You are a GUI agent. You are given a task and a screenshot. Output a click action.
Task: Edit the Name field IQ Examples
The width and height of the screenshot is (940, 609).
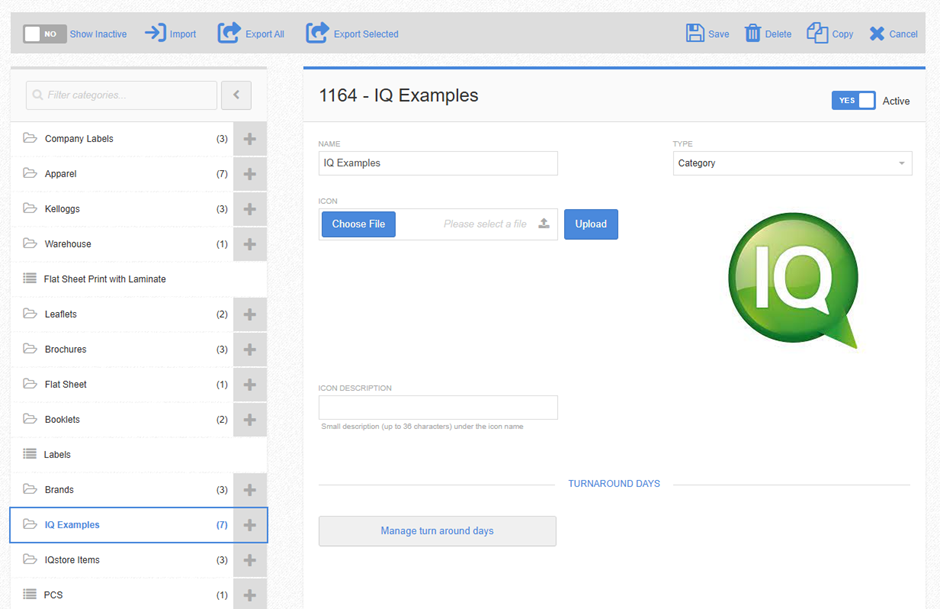438,163
